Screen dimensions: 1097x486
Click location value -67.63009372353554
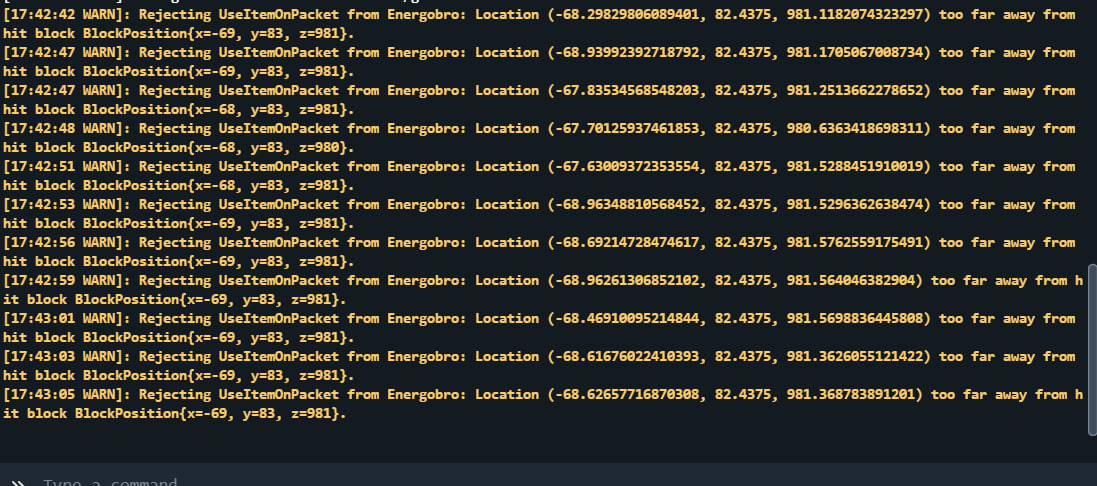[x=627, y=166]
